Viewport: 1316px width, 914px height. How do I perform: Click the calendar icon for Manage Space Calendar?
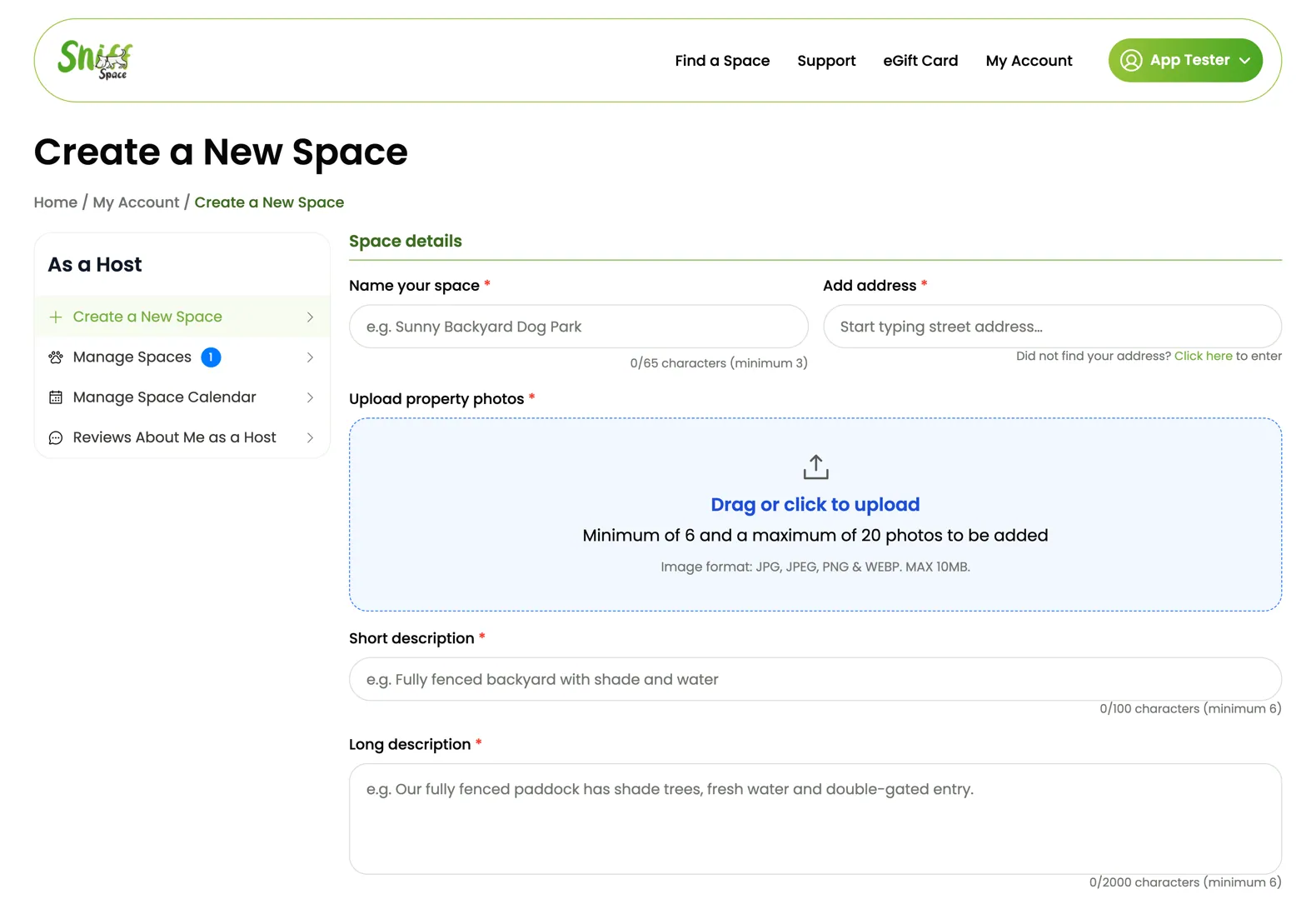[x=56, y=397]
